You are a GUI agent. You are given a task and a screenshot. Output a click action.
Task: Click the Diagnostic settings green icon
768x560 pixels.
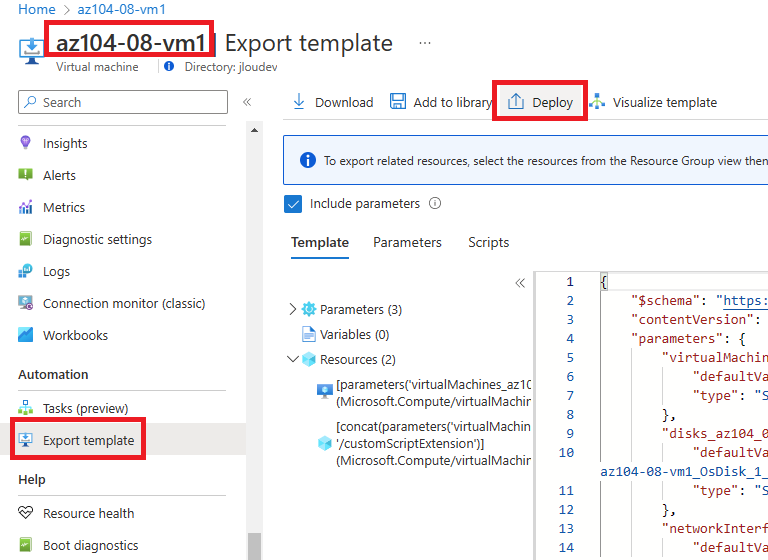(x=25, y=239)
